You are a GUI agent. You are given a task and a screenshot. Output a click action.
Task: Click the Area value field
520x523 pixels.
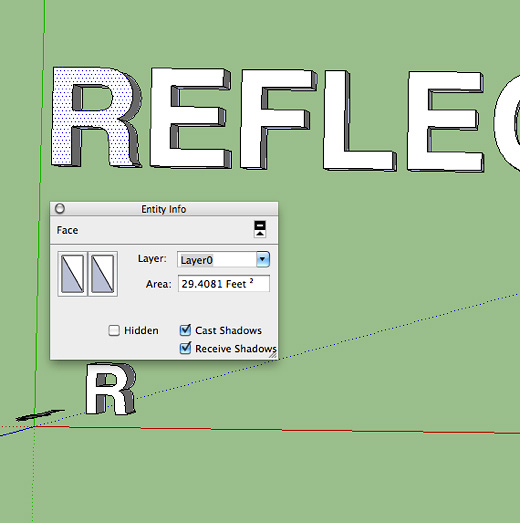224,284
